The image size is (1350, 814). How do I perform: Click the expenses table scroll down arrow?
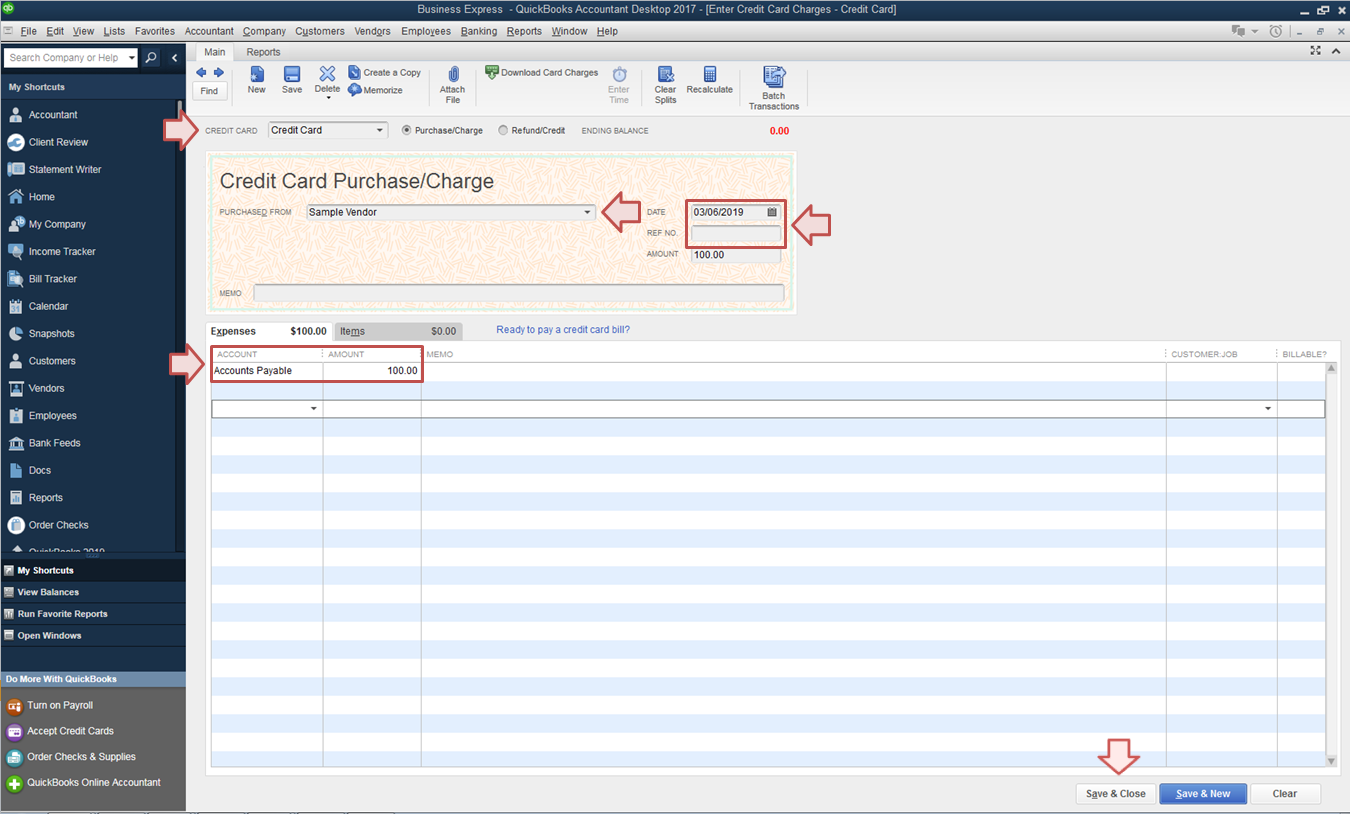click(1331, 761)
